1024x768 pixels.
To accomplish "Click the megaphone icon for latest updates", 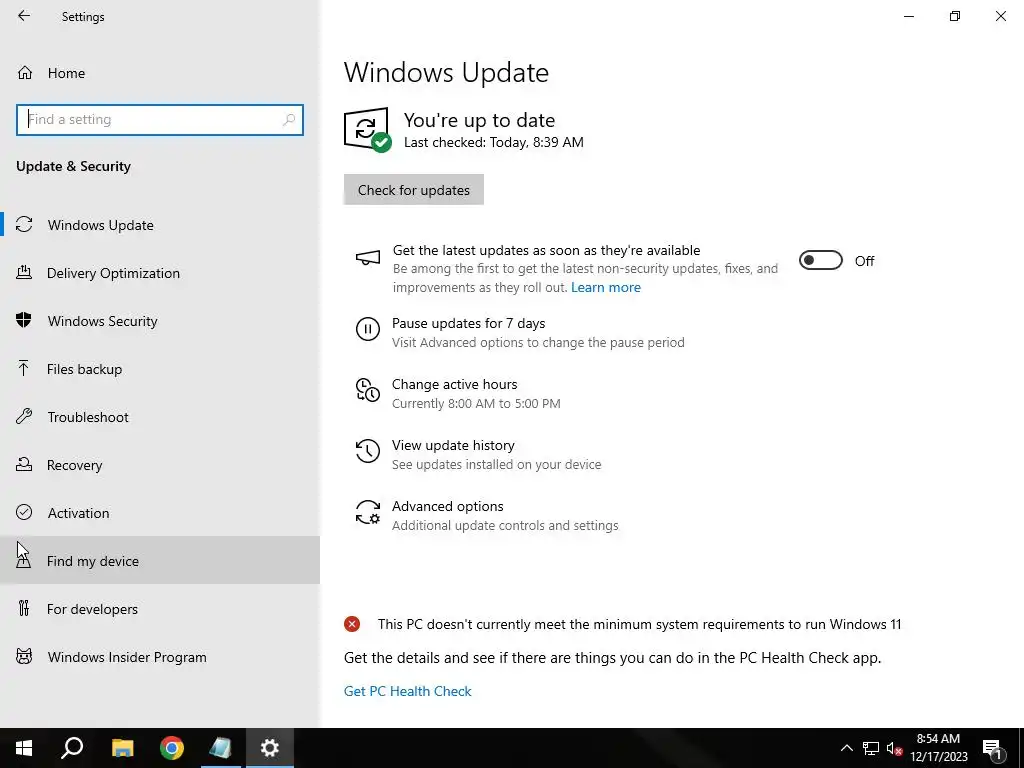I will [368, 258].
